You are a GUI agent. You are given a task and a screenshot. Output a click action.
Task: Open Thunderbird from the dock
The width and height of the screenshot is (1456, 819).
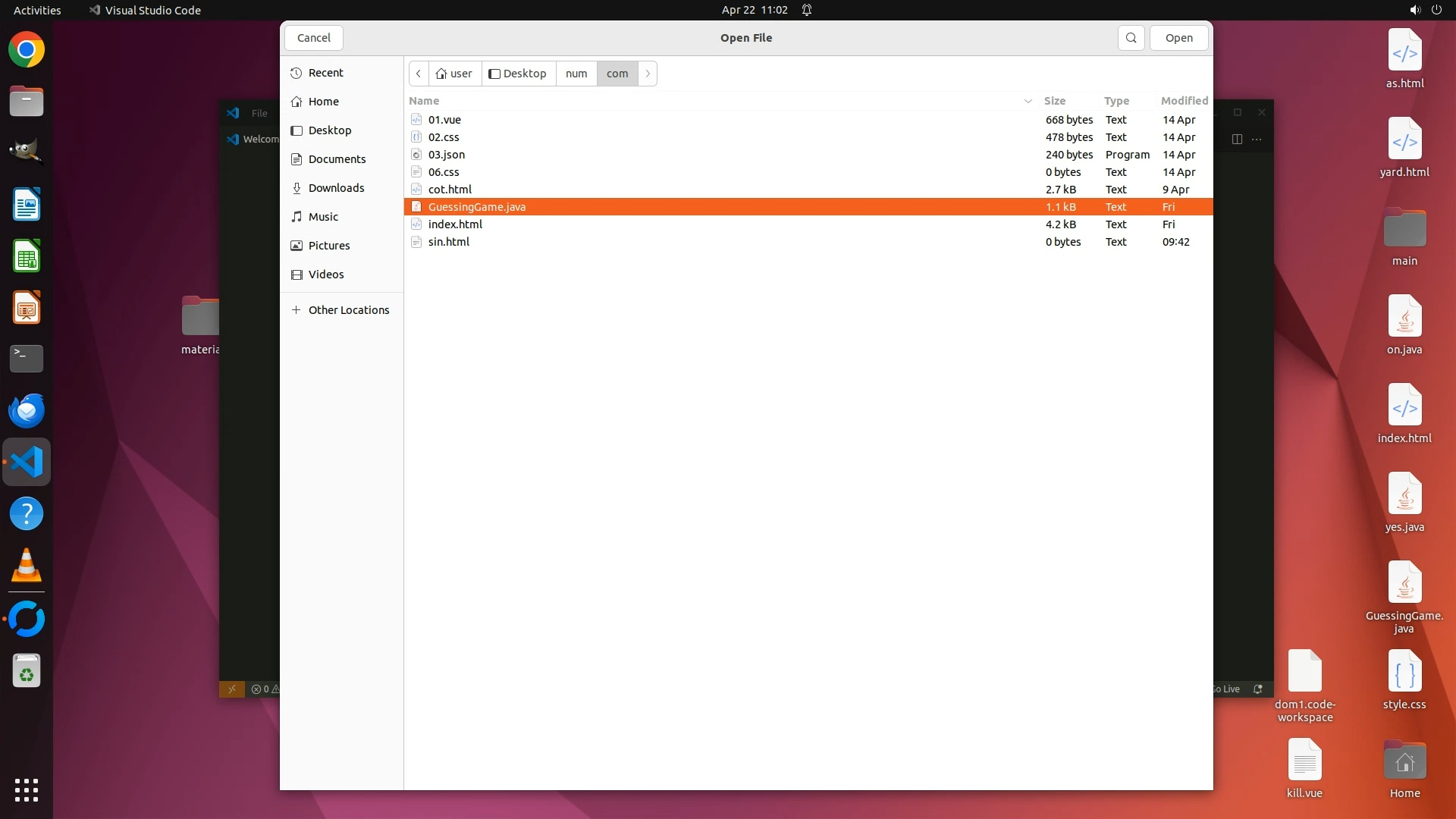(x=27, y=410)
